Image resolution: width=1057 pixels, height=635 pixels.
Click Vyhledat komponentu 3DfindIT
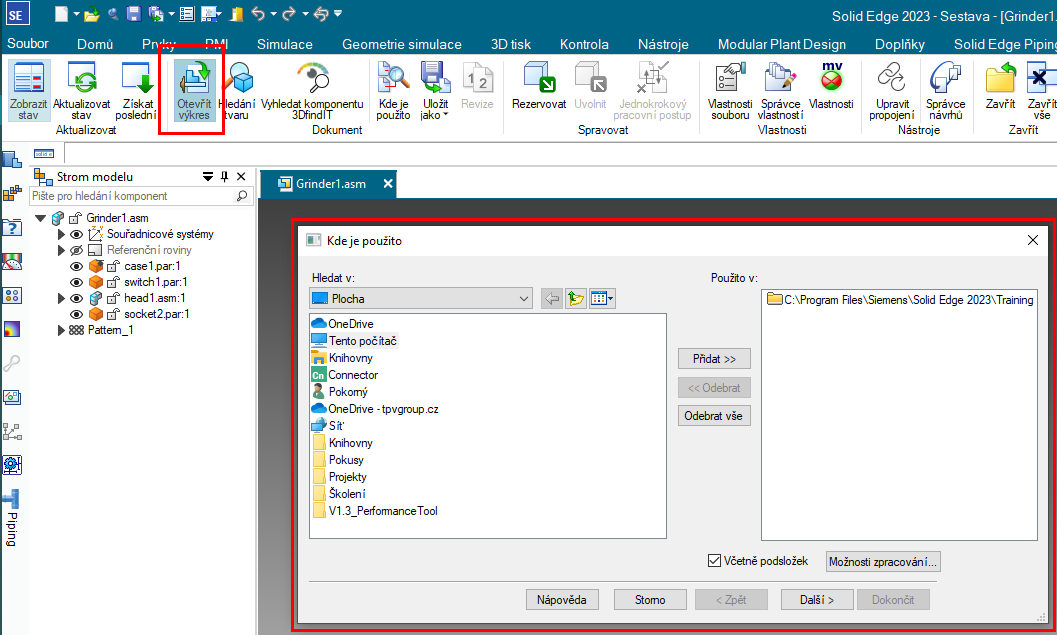pos(312,92)
